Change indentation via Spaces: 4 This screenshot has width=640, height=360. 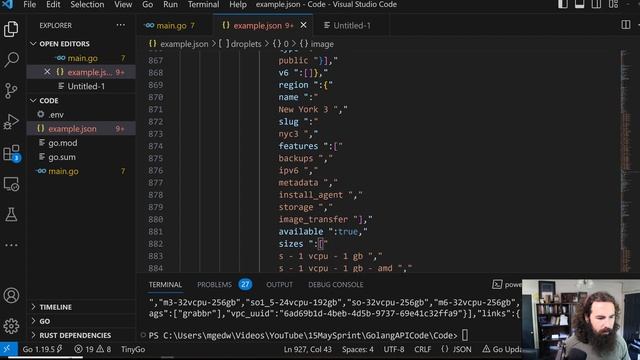pyautogui.click(x=358, y=349)
